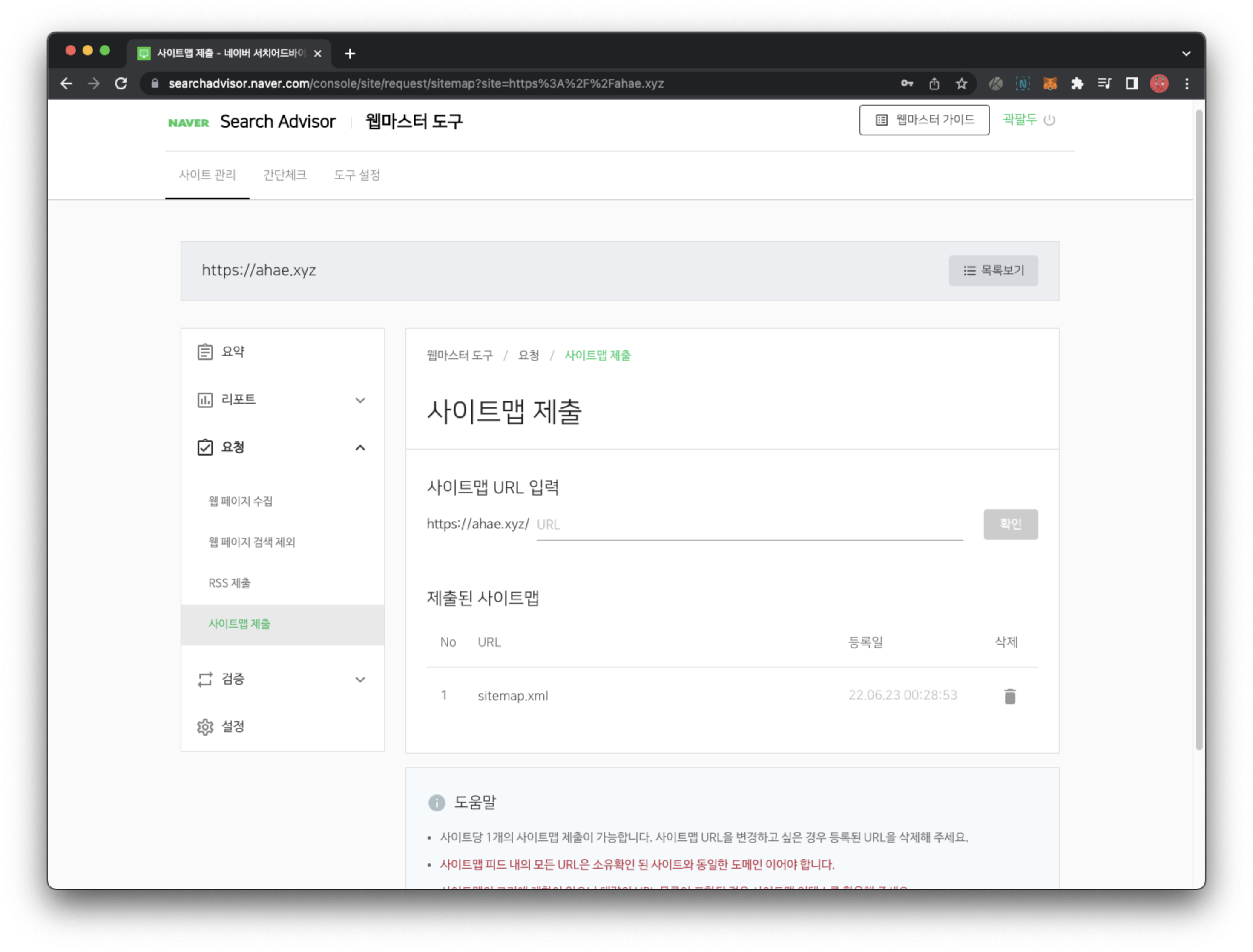Bookmark this page with the star icon
Screen dimensions: 1253x952
click(961, 84)
